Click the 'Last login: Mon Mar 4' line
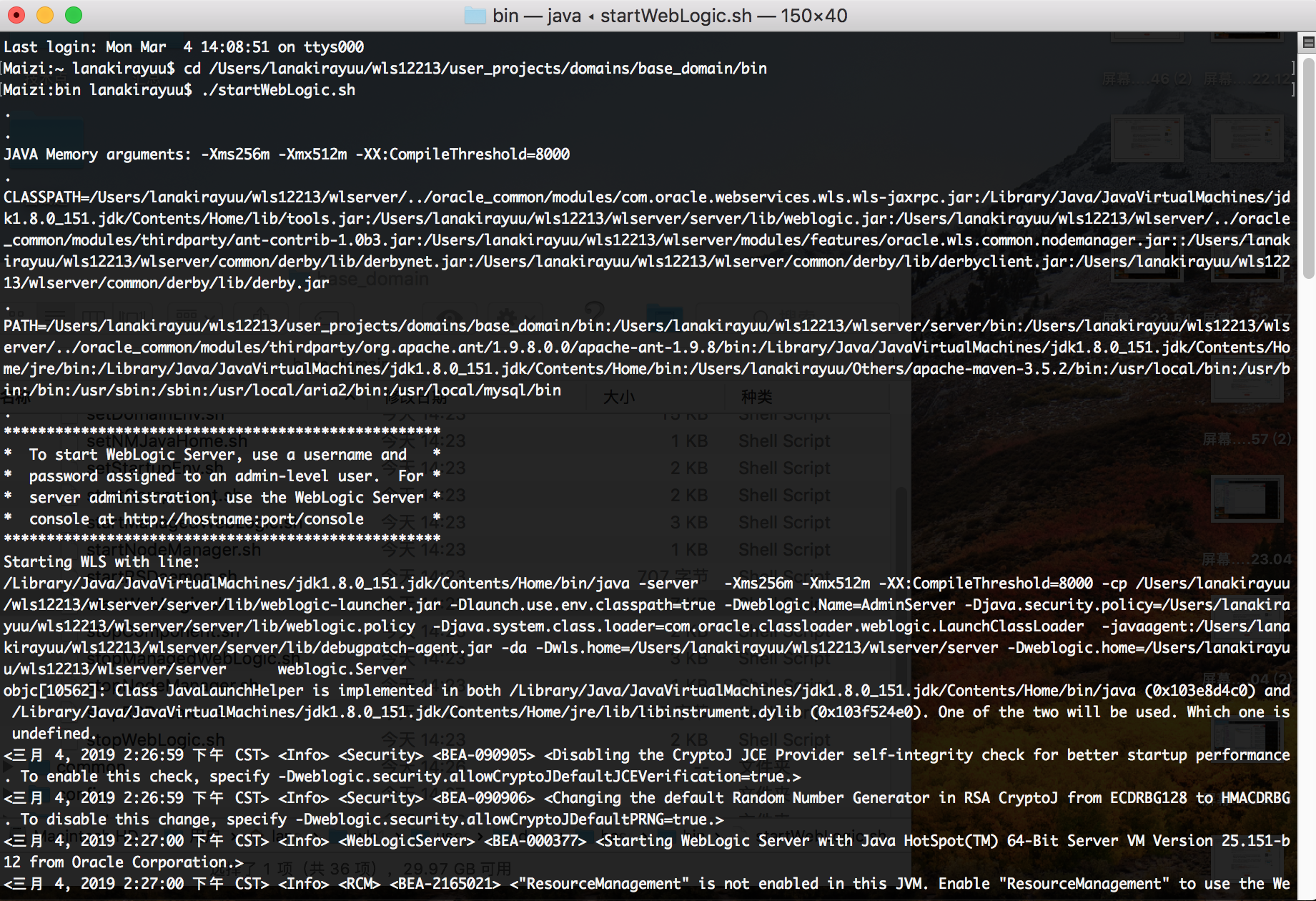Screen dimensions: 1316x901 pyautogui.click(x=184, y=47)
